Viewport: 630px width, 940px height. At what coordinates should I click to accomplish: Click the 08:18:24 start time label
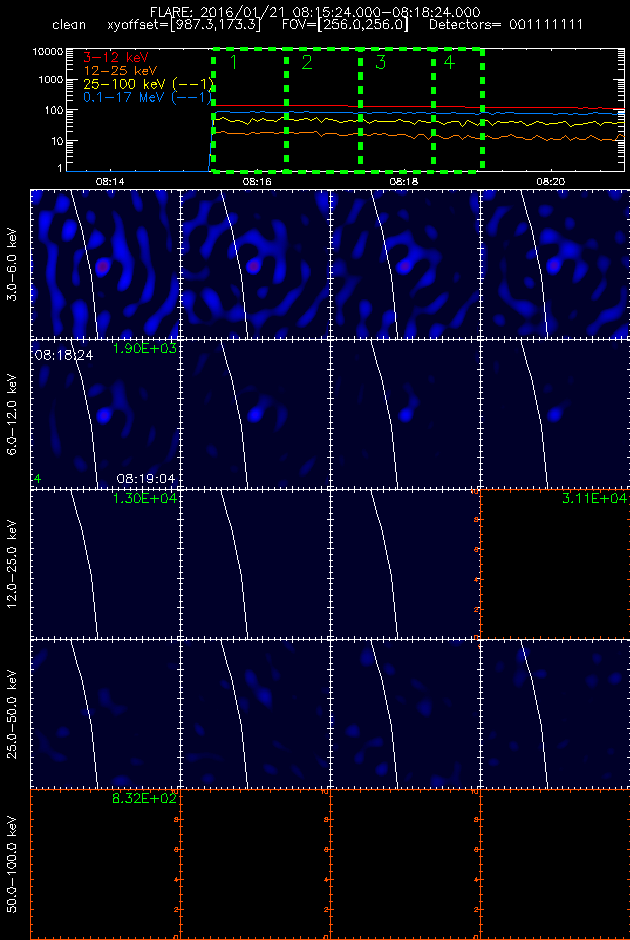[x=64, y=355]
